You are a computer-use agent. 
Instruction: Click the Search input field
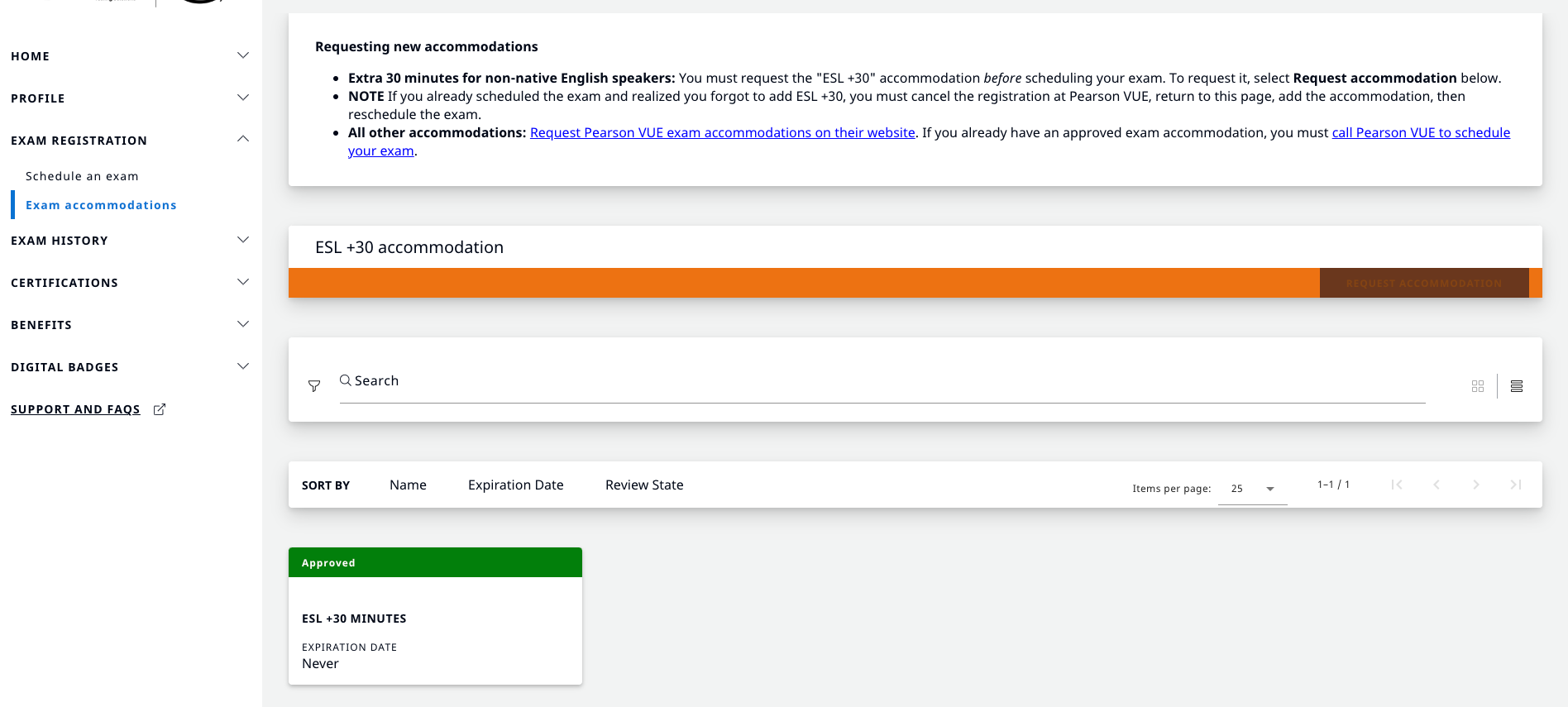click(x=881, y=381)
